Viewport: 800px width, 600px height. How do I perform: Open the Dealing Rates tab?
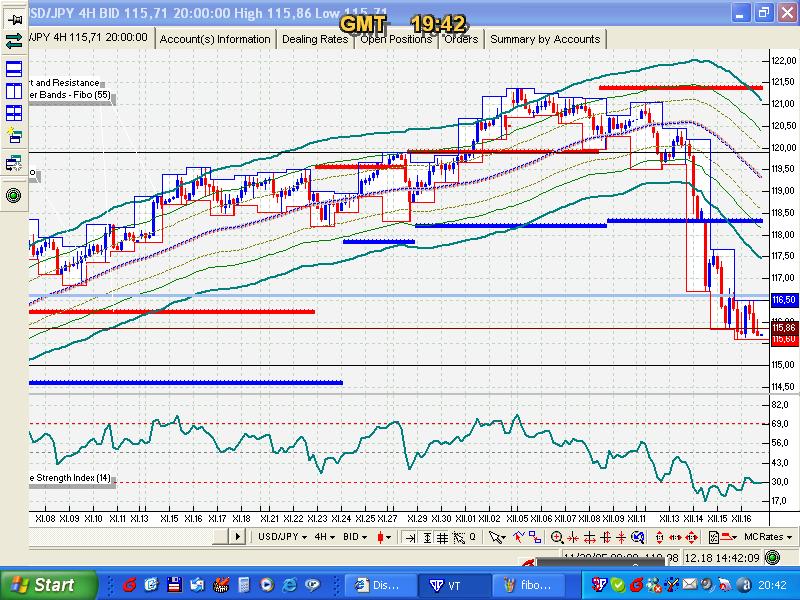pos(315,39)
